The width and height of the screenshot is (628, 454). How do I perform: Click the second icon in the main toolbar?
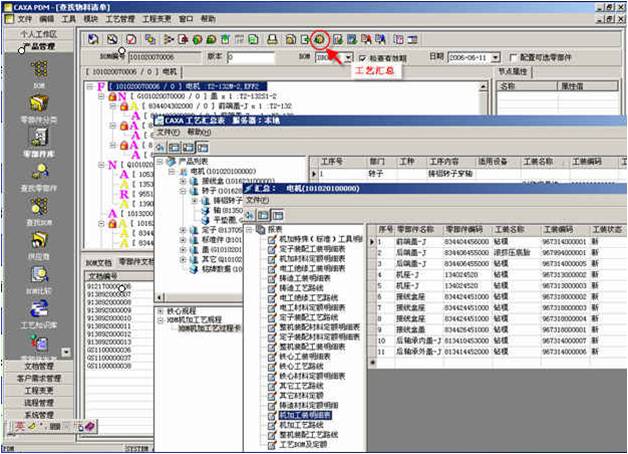point(112,39)
